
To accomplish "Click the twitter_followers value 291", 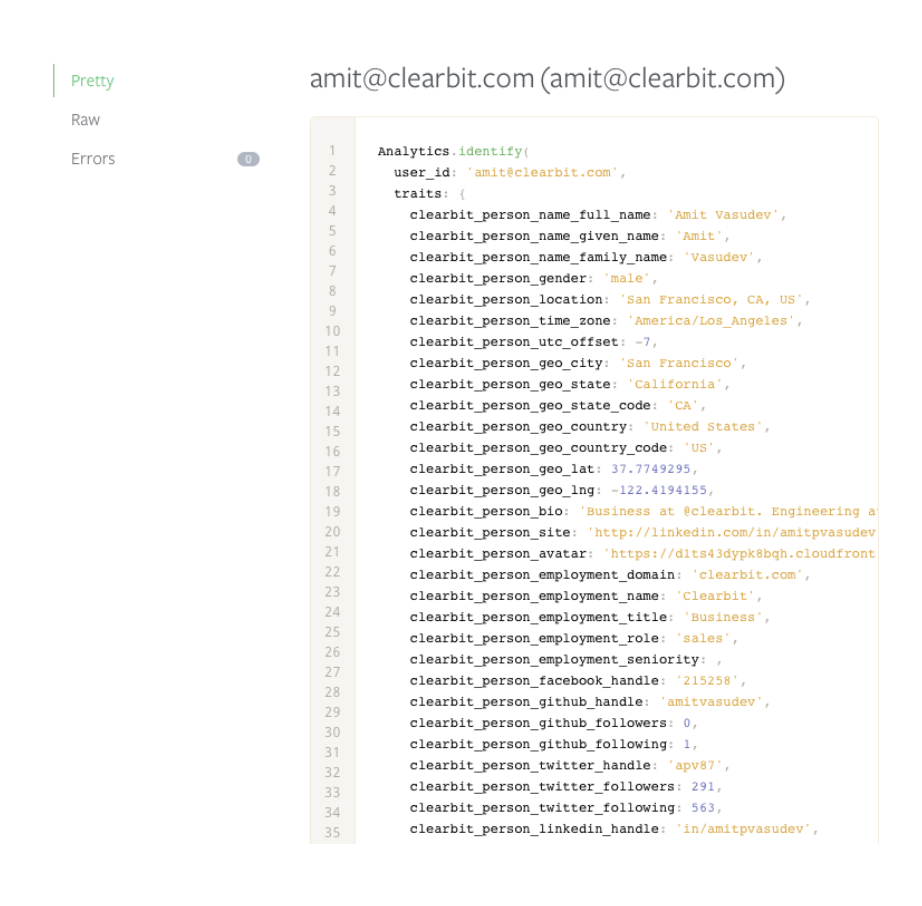I will 702,786.
